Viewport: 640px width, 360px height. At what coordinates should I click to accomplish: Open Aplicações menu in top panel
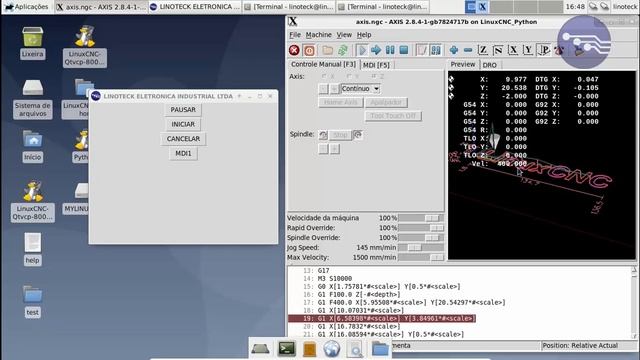[27, 7]
